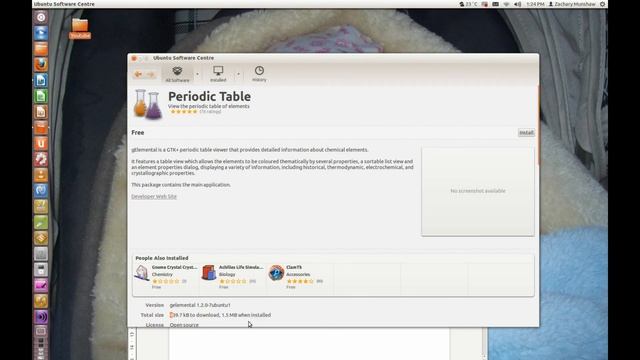Open the folder on the desktop
This screenshot has width=640, height=360.
pos(80,29)
